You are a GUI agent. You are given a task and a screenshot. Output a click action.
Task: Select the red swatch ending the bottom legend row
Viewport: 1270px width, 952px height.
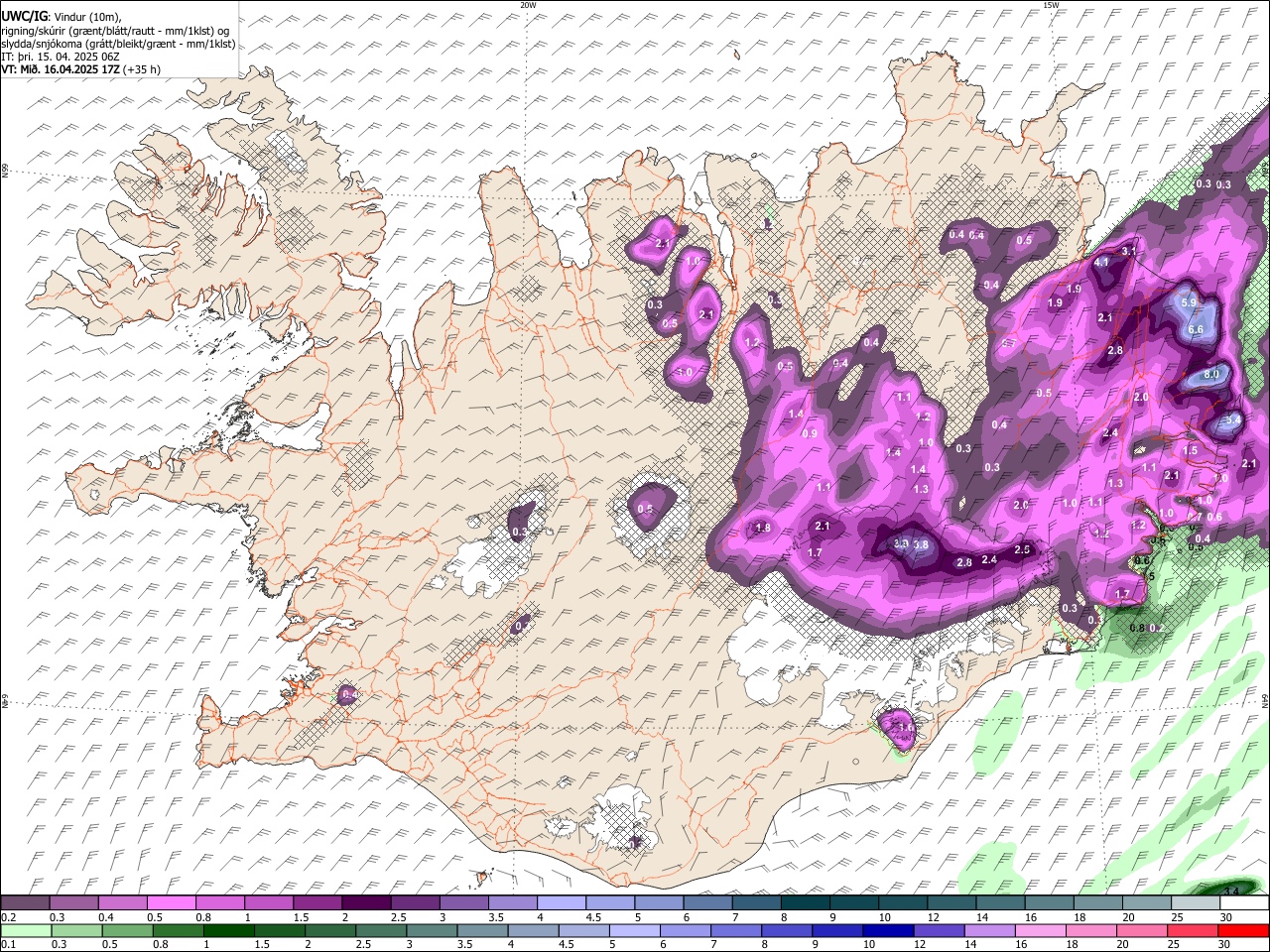point(1244,931)
